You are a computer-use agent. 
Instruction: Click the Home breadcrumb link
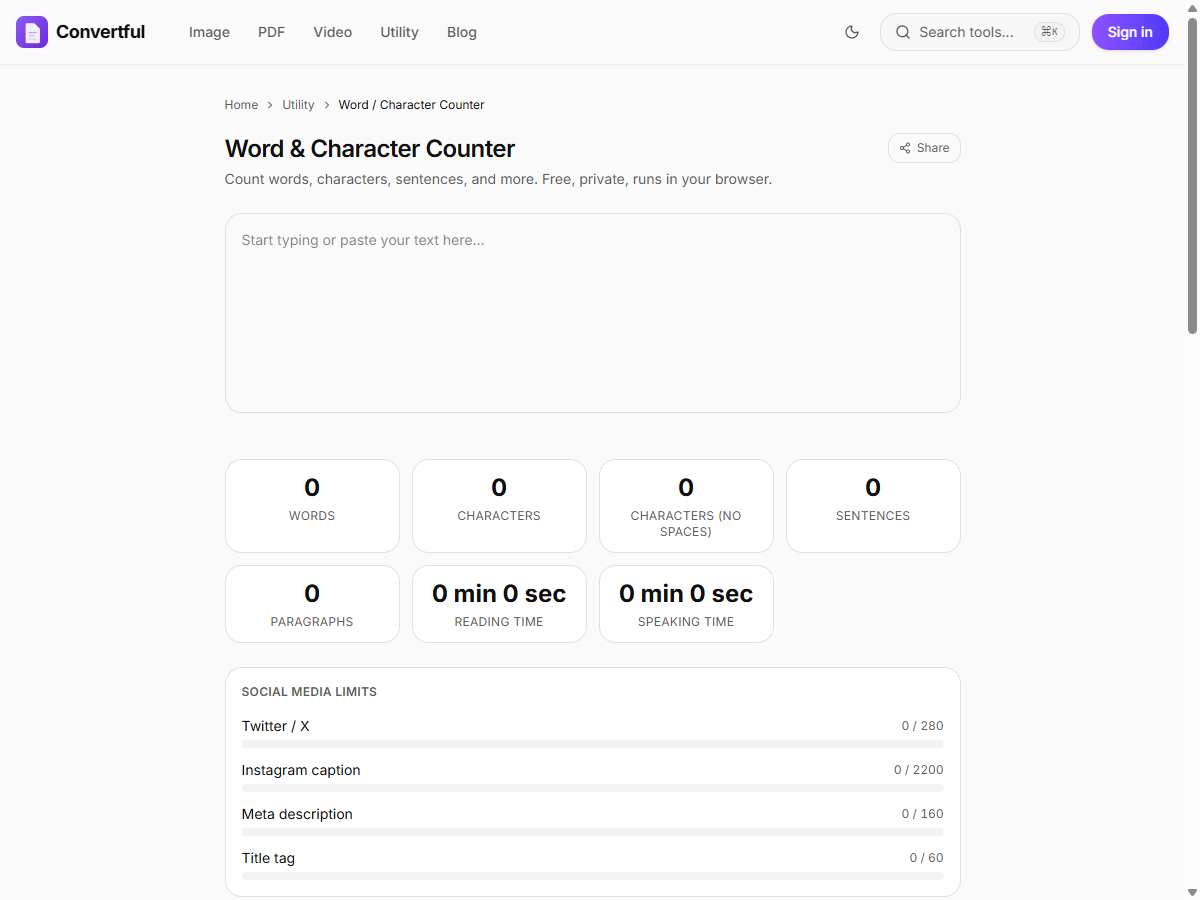(x=241, y=105)
